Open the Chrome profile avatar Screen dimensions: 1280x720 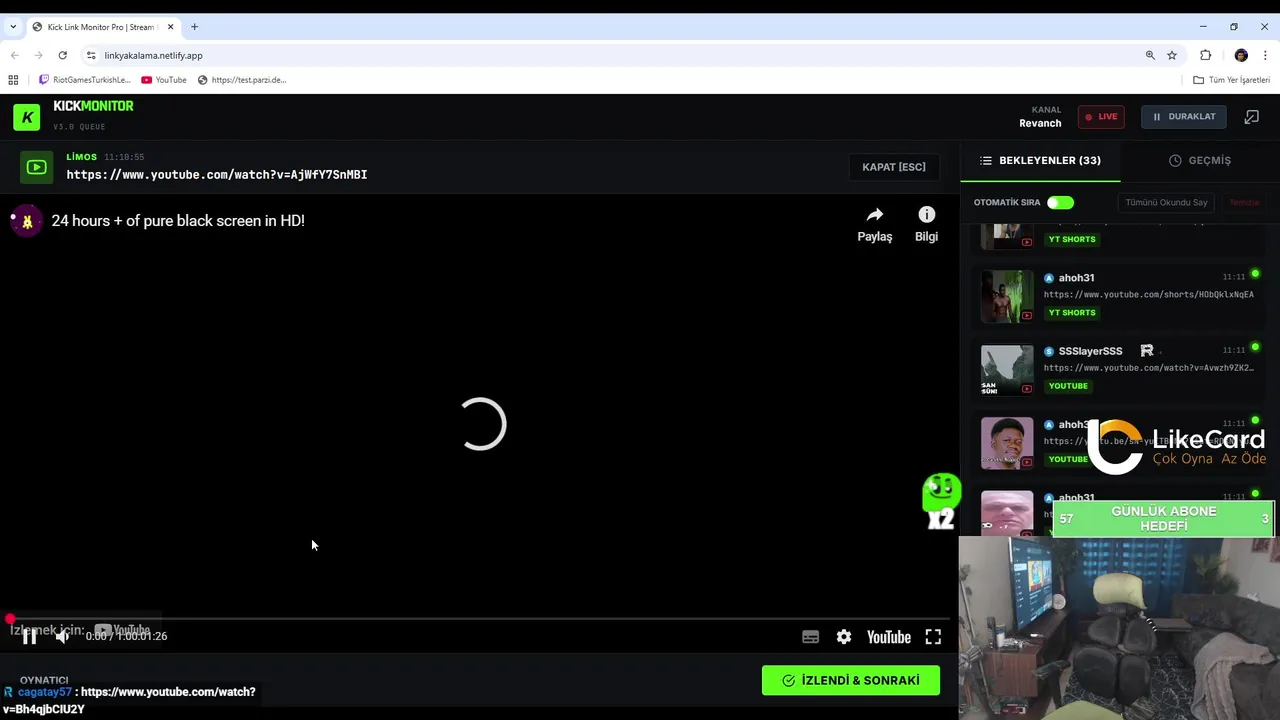coord(1241,56)
